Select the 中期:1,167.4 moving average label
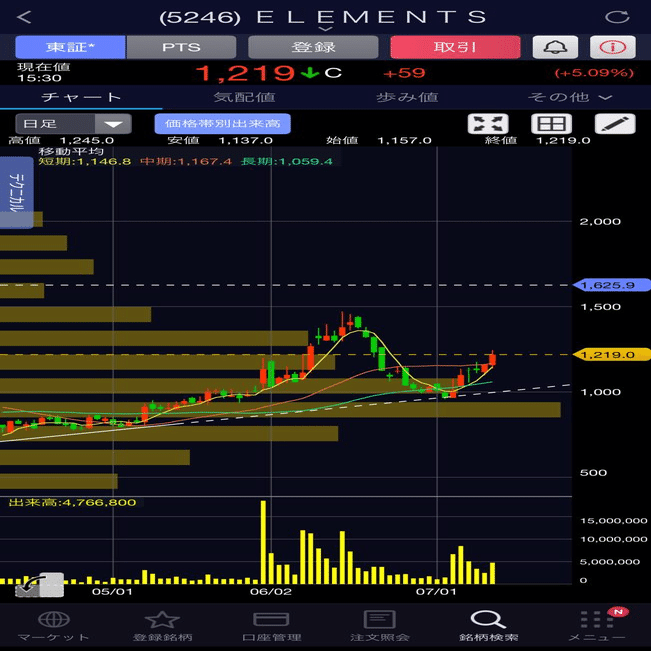This screenshot has width=651, height=651. (x=186, y=161)
